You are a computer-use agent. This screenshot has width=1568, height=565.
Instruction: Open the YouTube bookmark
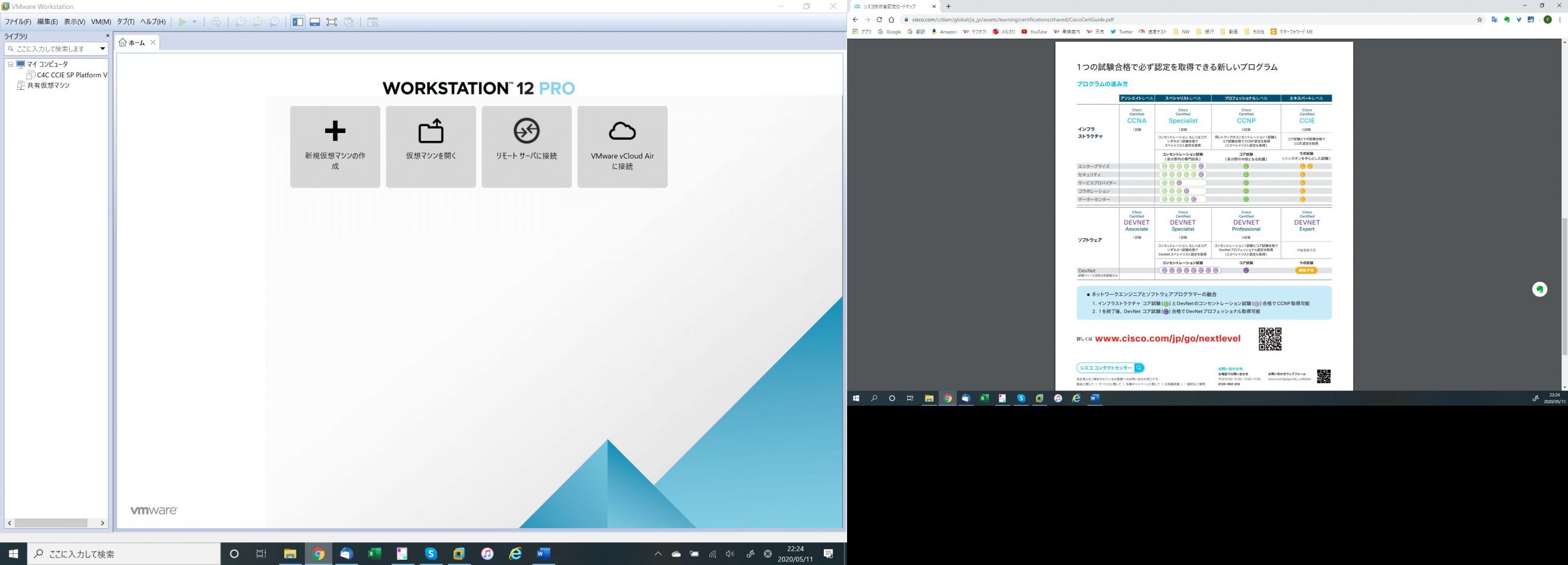click(1034, 32)
